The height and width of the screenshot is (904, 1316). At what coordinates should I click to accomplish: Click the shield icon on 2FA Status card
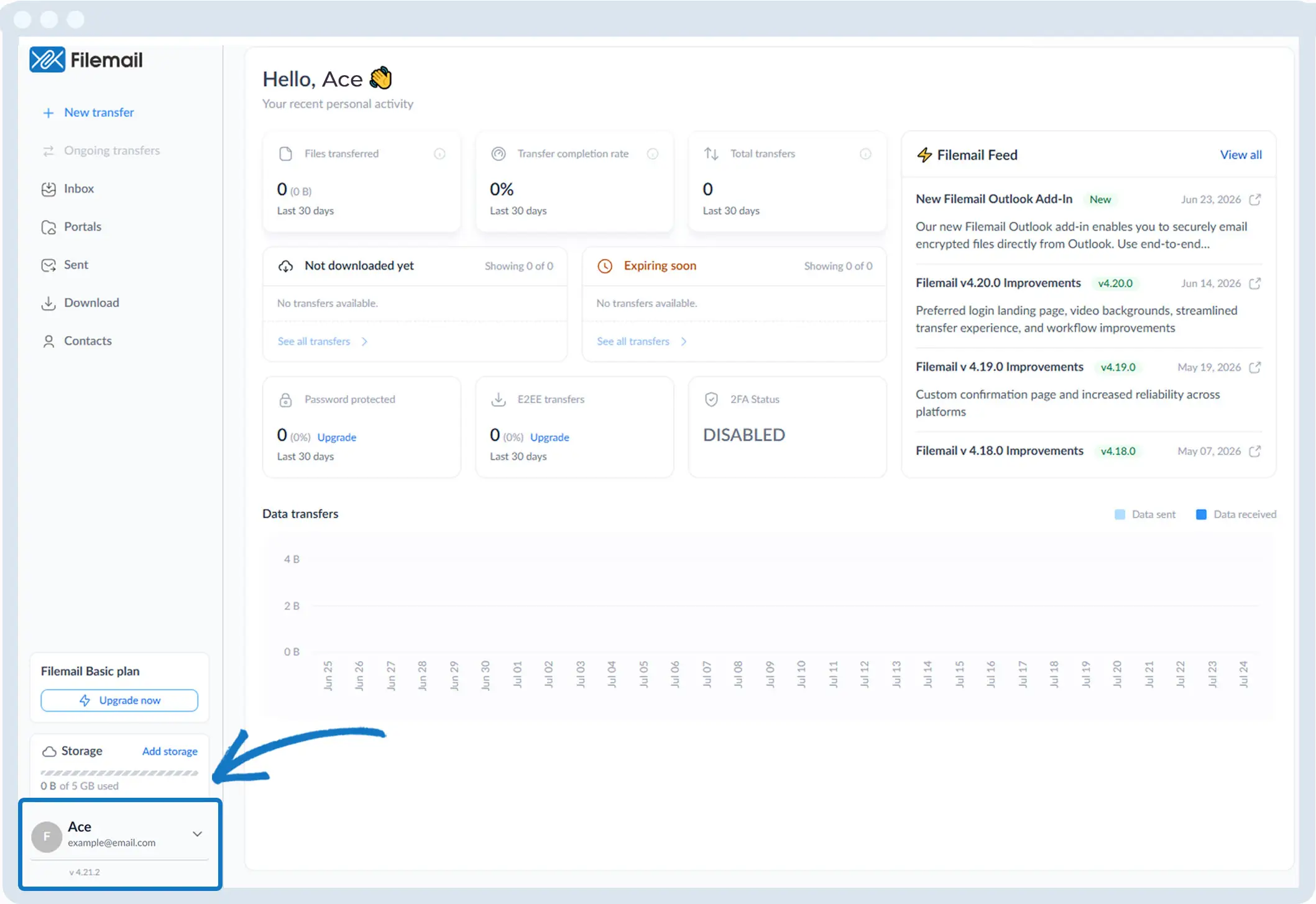pyautogui.click(x=712, y=399)
